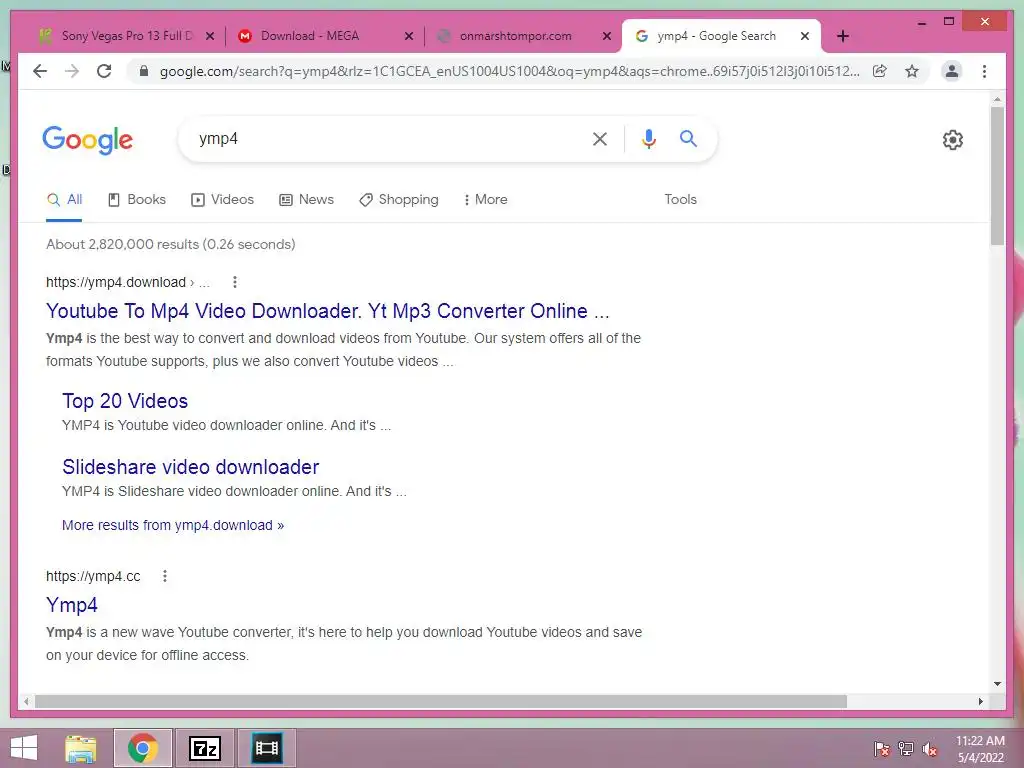Click the muted volume tray icon

[930, 749]
